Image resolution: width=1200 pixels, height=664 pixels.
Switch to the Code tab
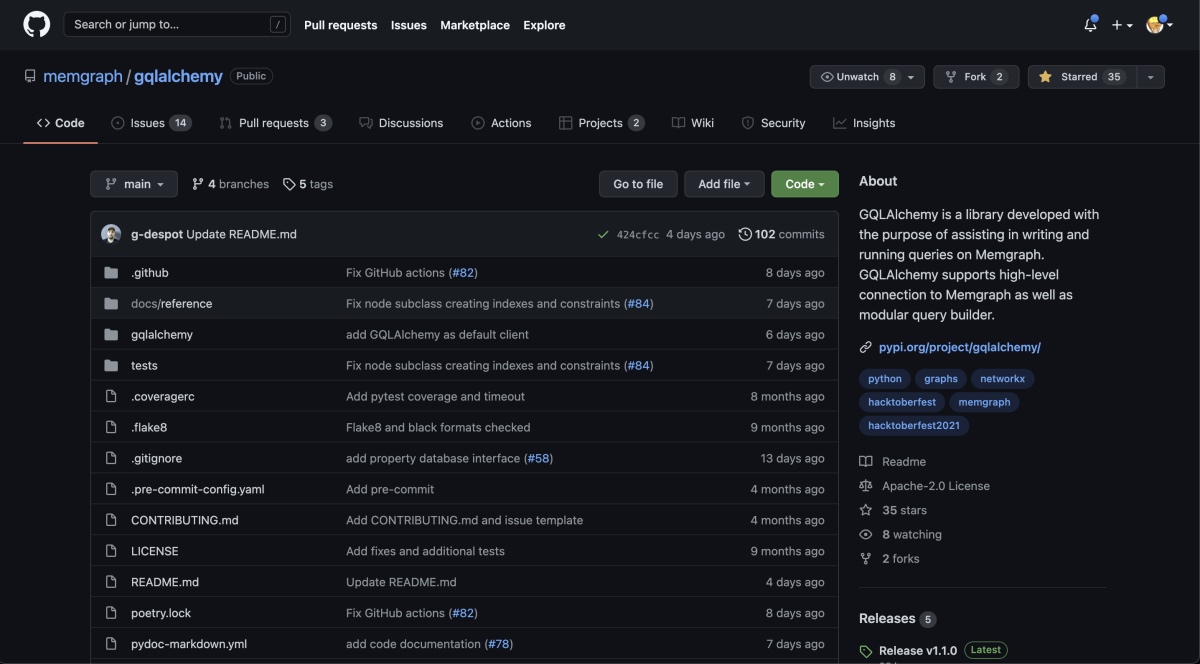tap(61, 123)
